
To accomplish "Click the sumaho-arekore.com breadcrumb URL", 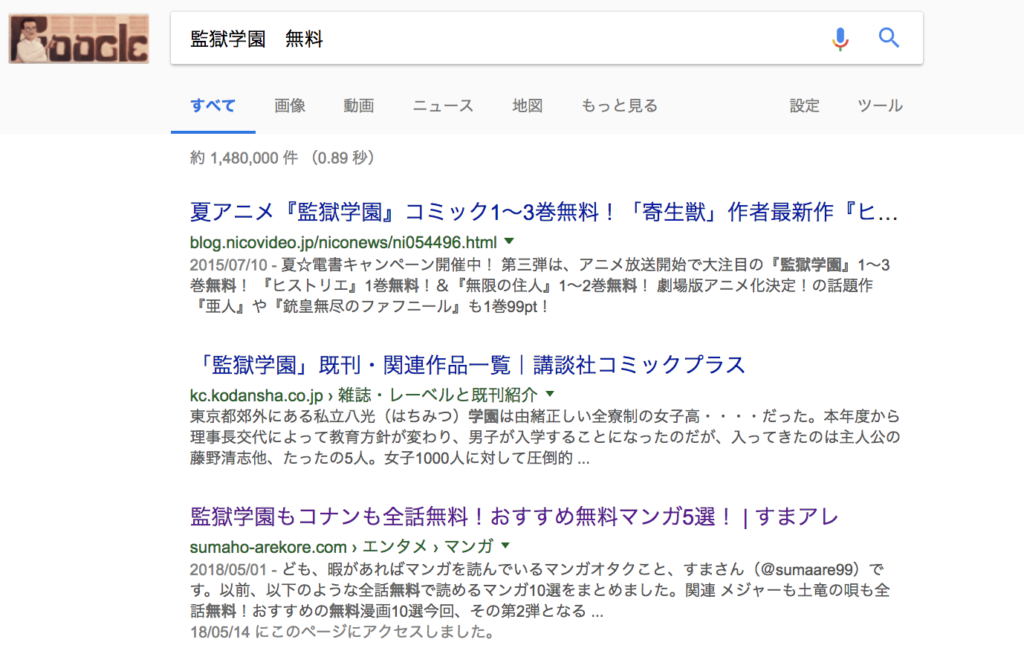I will click(341, 547).
